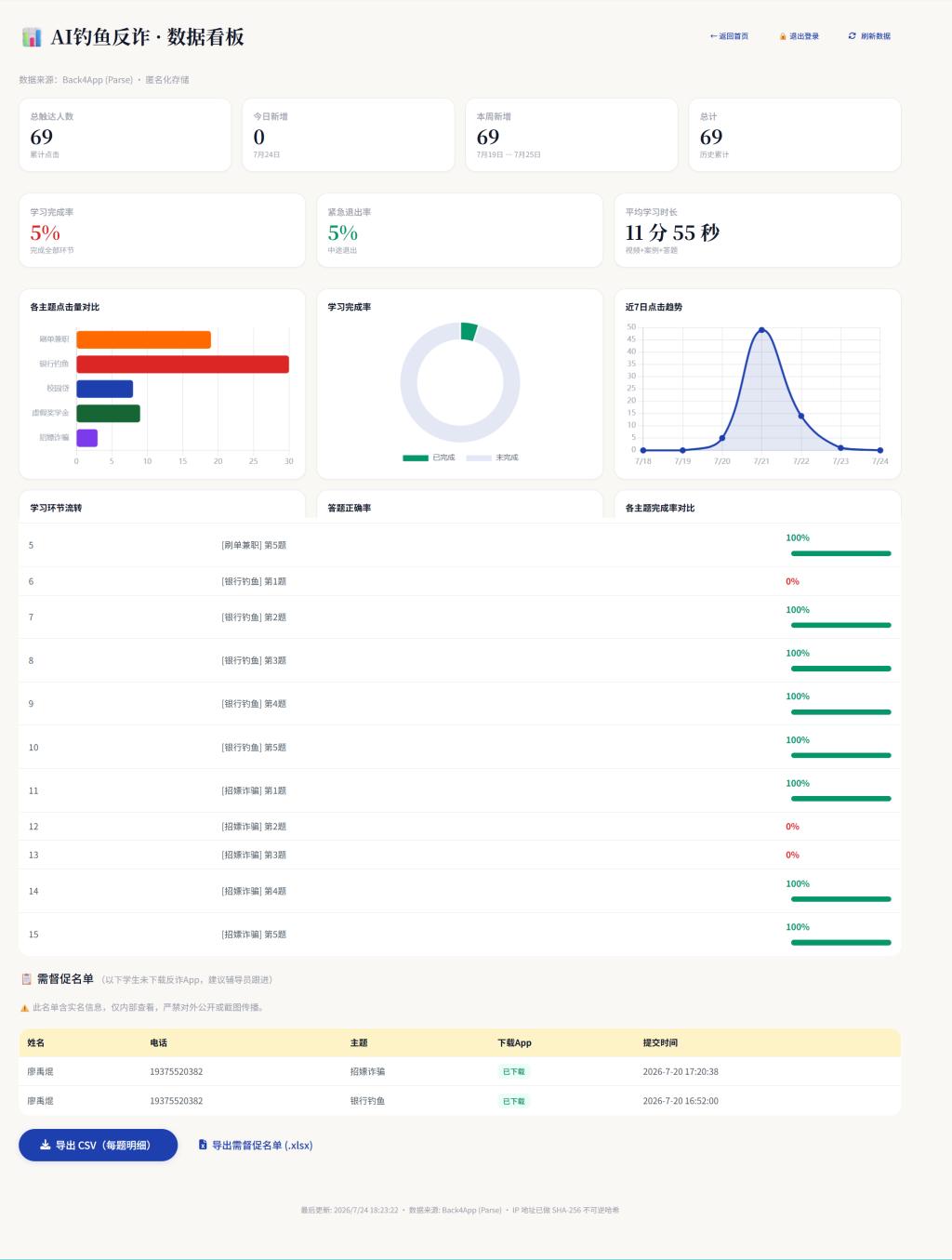
Task: Select the 学习完成率 5% stat card
Action: pyautogui.click(x=162, y=231)
